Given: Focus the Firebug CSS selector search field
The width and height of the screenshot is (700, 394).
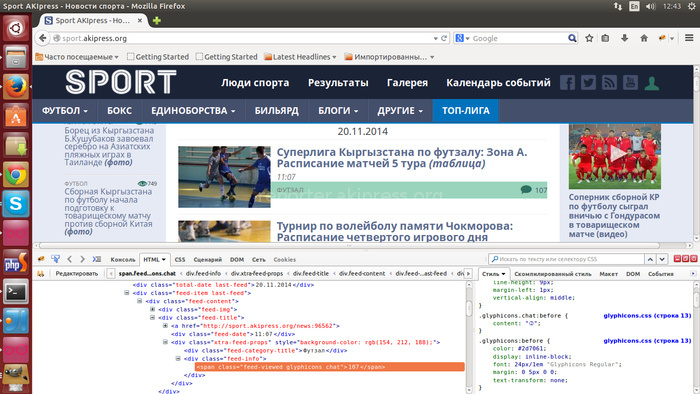Looking at the screenshot, I should click(566, 259).
